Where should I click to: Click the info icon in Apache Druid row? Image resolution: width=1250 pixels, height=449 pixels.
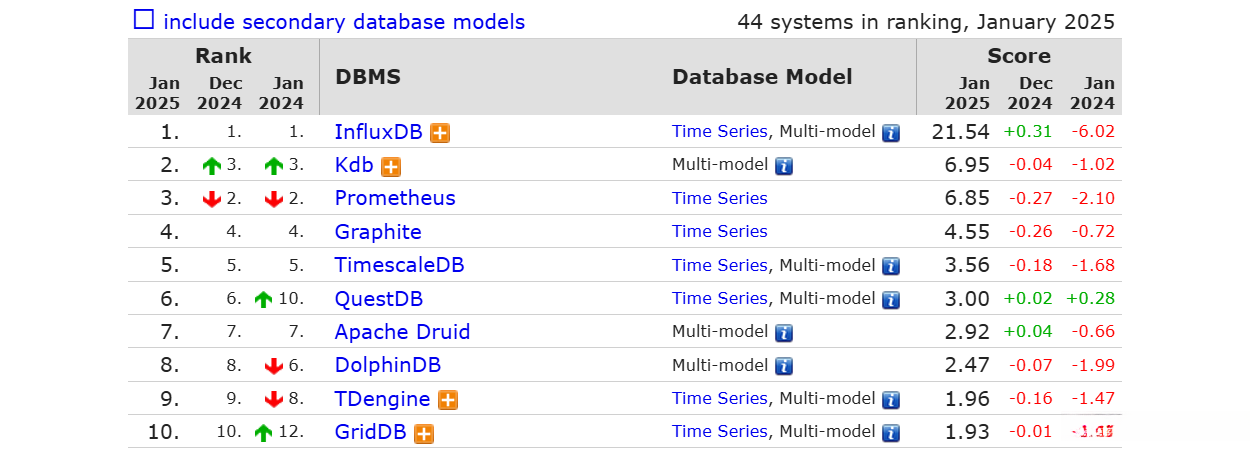pos(784,333)
